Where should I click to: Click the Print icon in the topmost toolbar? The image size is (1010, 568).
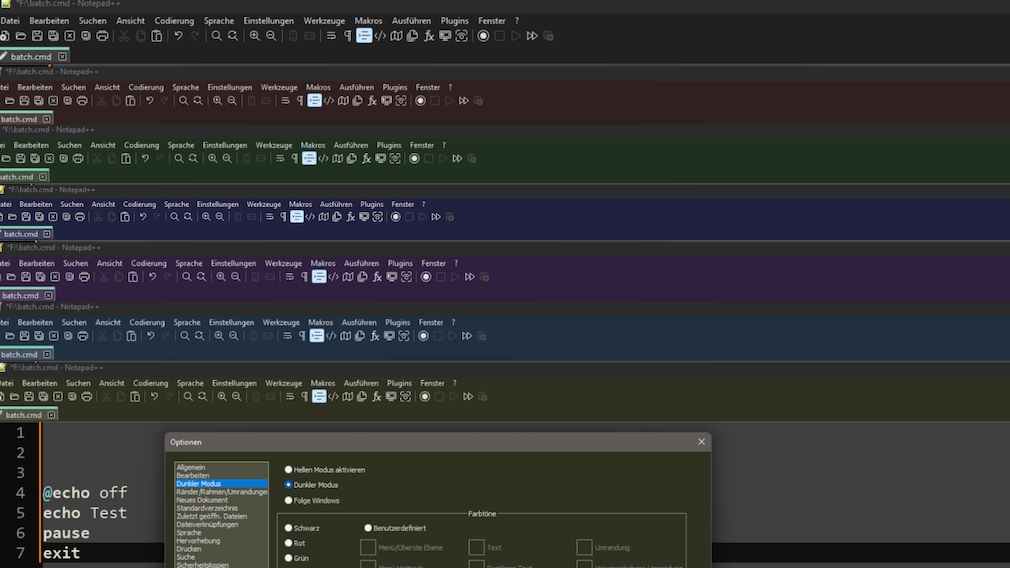point(101,36)
